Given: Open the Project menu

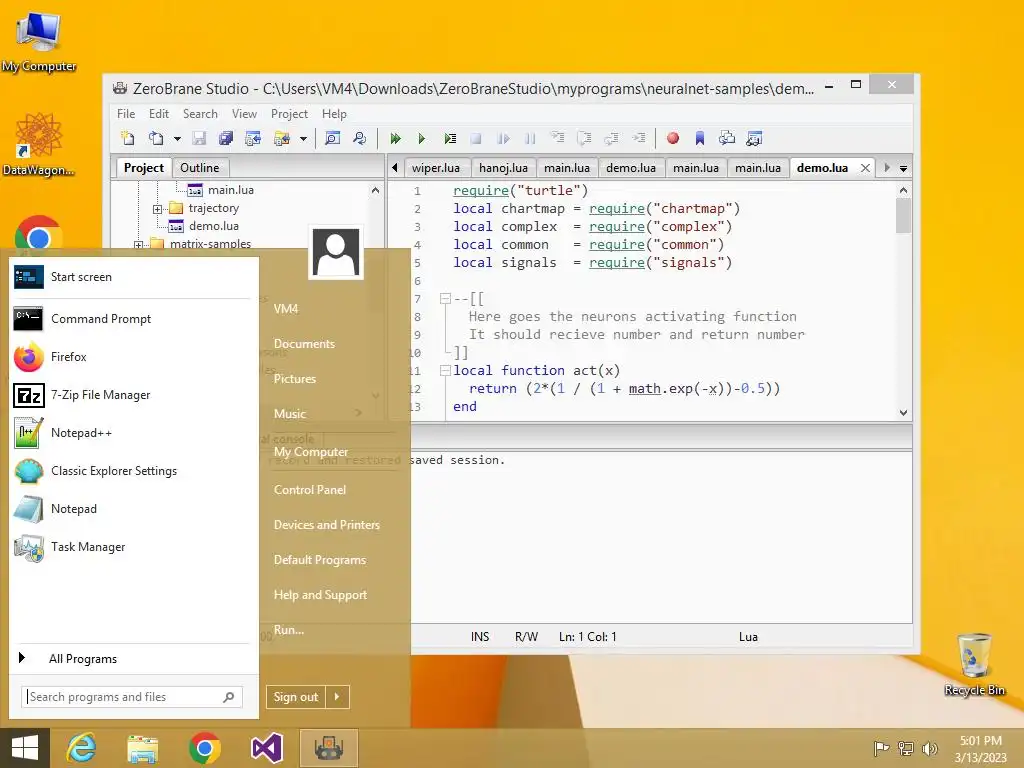Looking at the screenshot, I should pos(289,114).
